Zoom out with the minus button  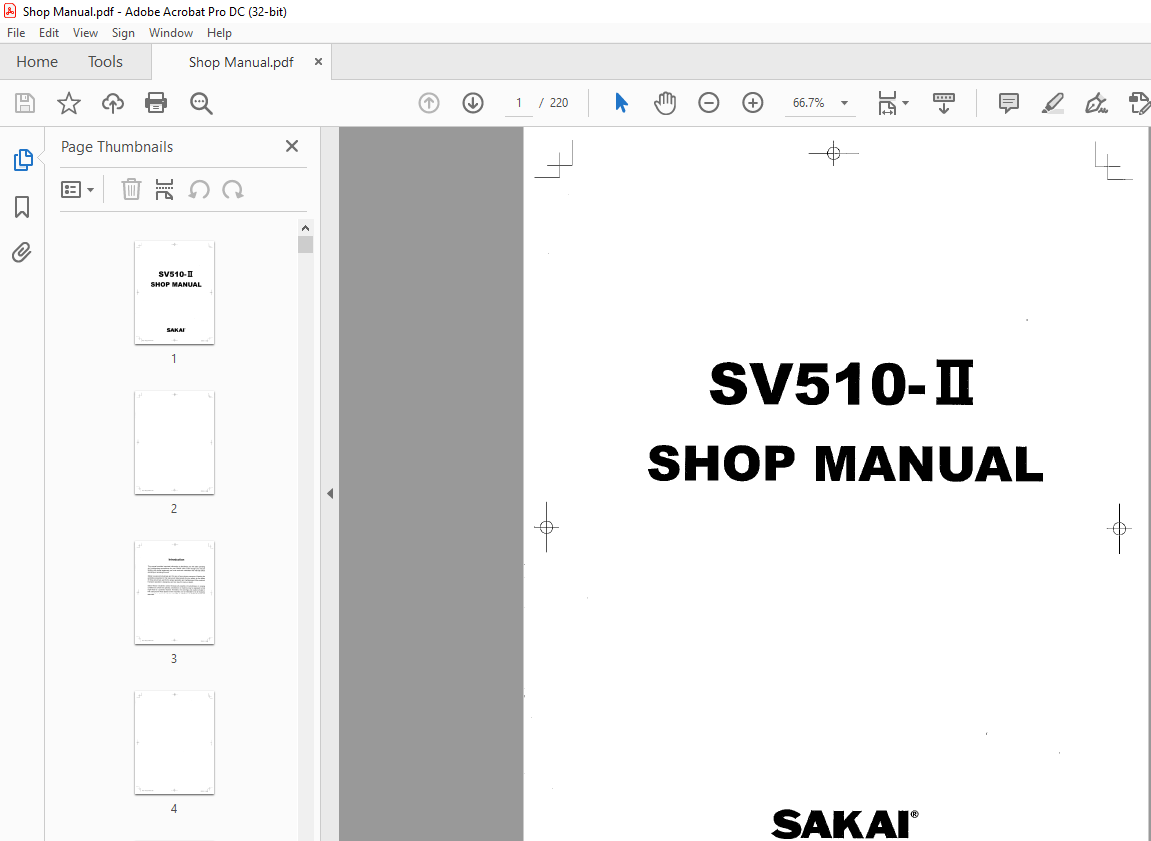click(x=708, y=103)
